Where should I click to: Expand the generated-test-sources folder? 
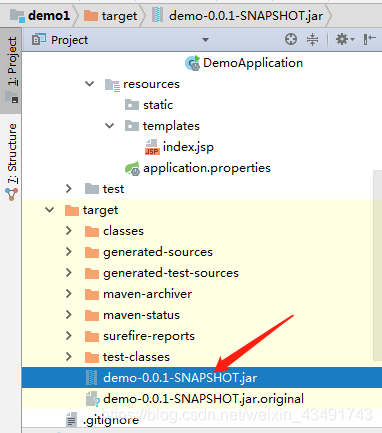pyautogui.click(x=69, y=273)
